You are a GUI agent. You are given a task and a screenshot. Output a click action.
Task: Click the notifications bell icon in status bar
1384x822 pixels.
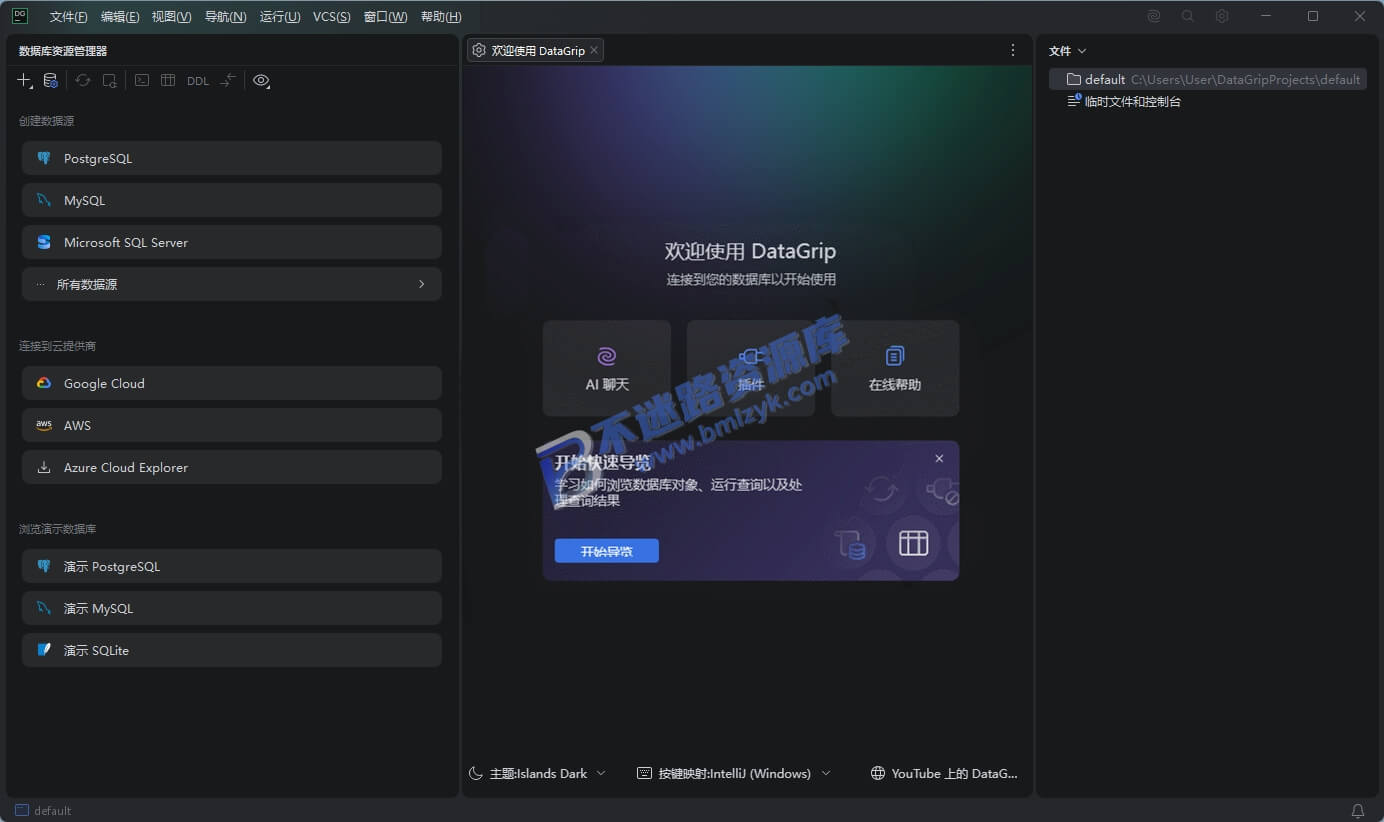(x=1358, y=811)
